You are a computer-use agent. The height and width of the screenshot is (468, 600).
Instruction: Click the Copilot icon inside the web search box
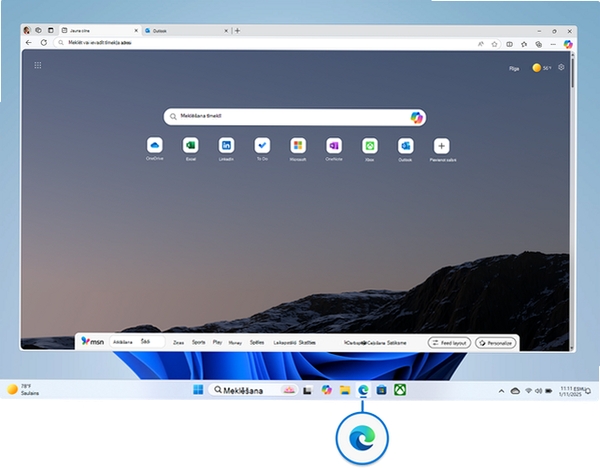point(416,117)
